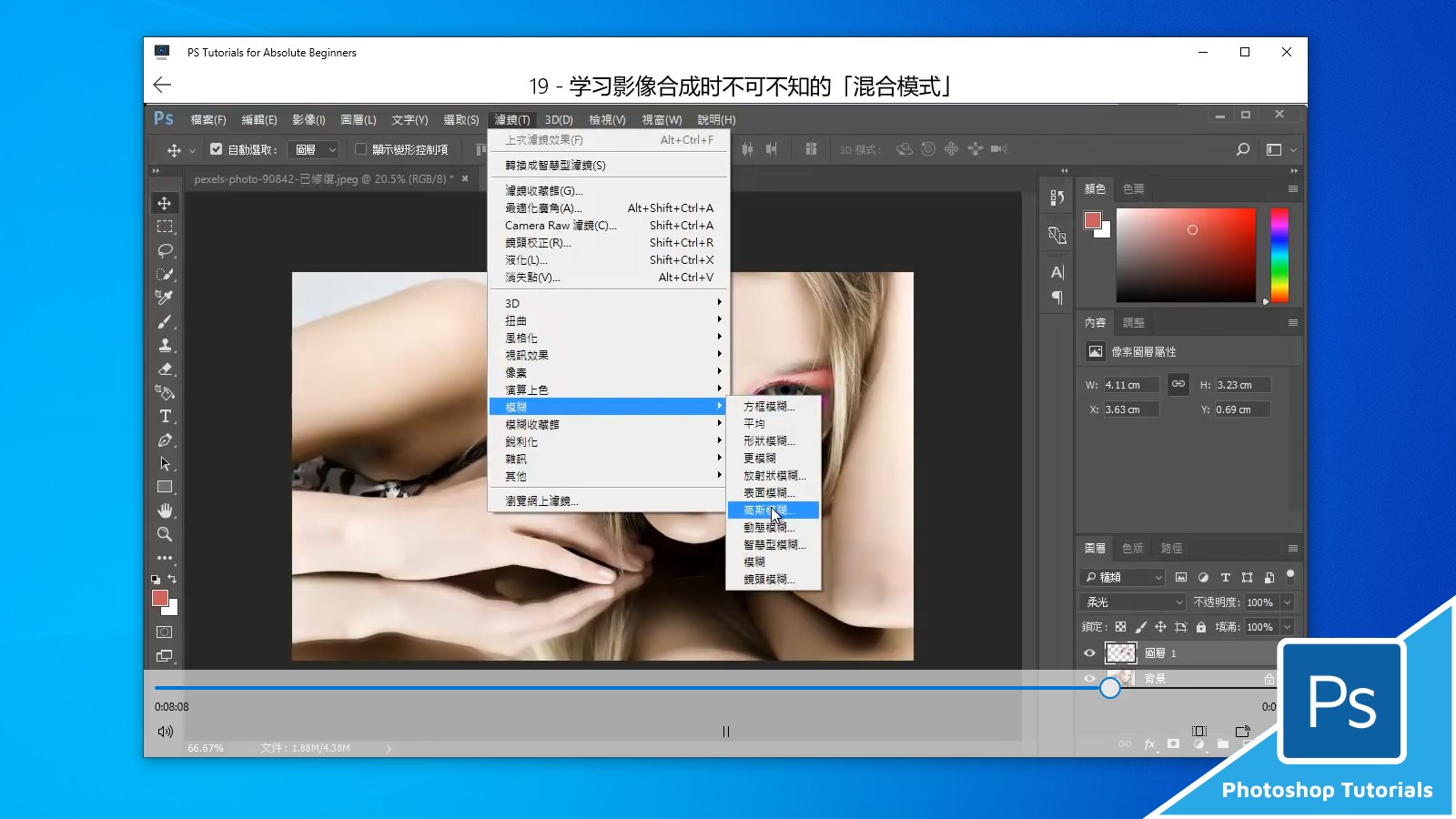Select the Clone Stamp tool

click(x=165, y=345)
